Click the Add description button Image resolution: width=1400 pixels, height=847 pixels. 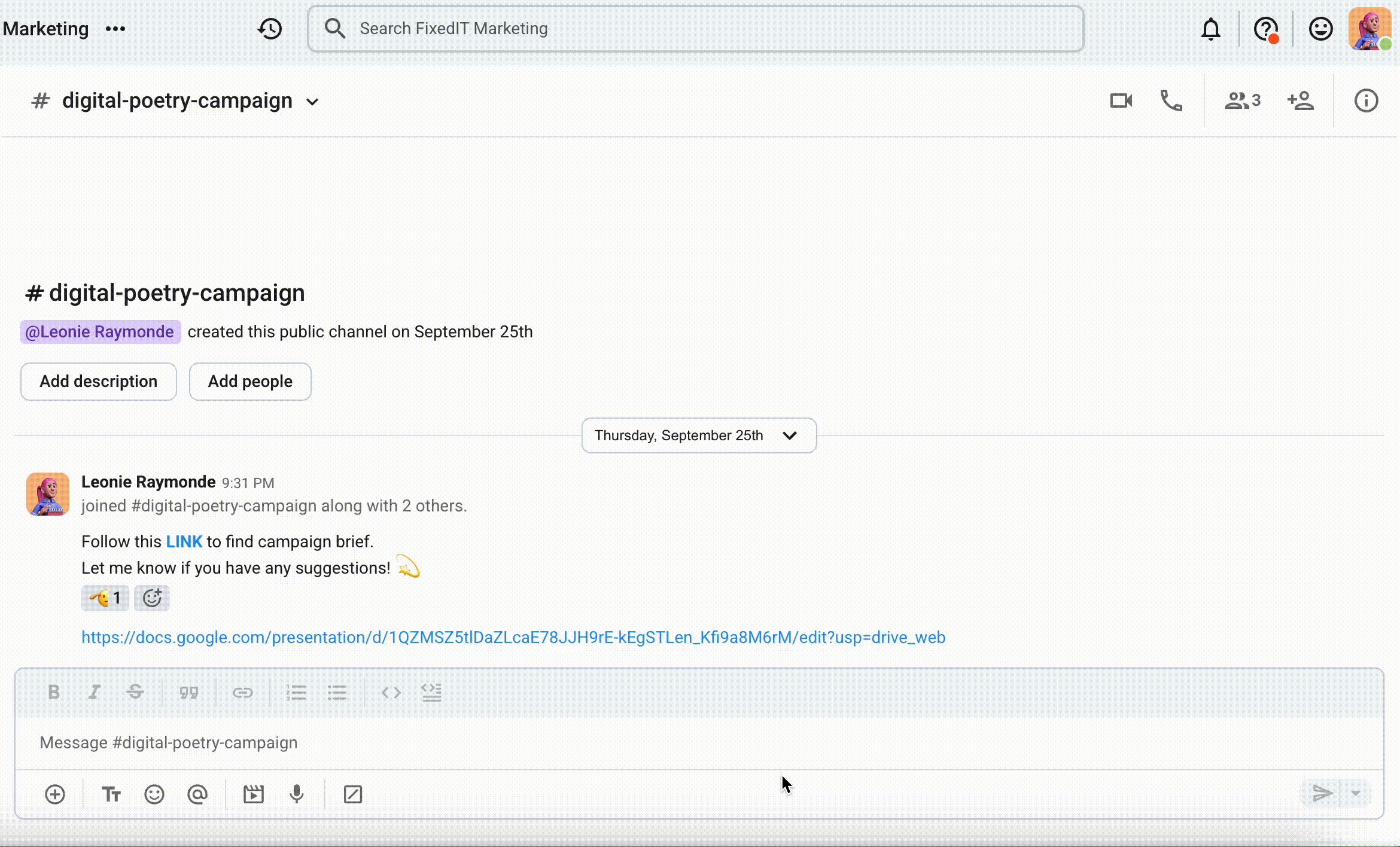pos(99,382)
